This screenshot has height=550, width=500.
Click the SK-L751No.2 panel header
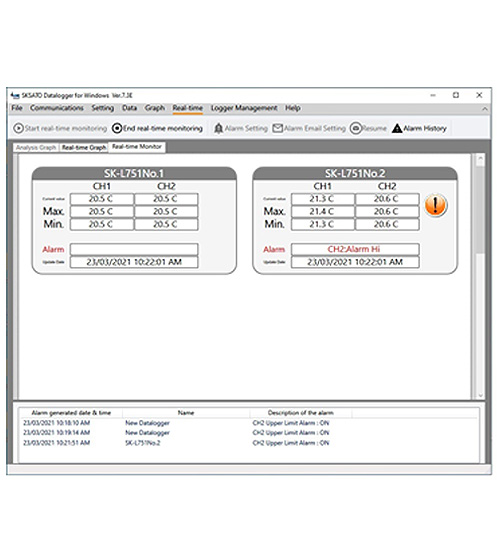[355, 173]
